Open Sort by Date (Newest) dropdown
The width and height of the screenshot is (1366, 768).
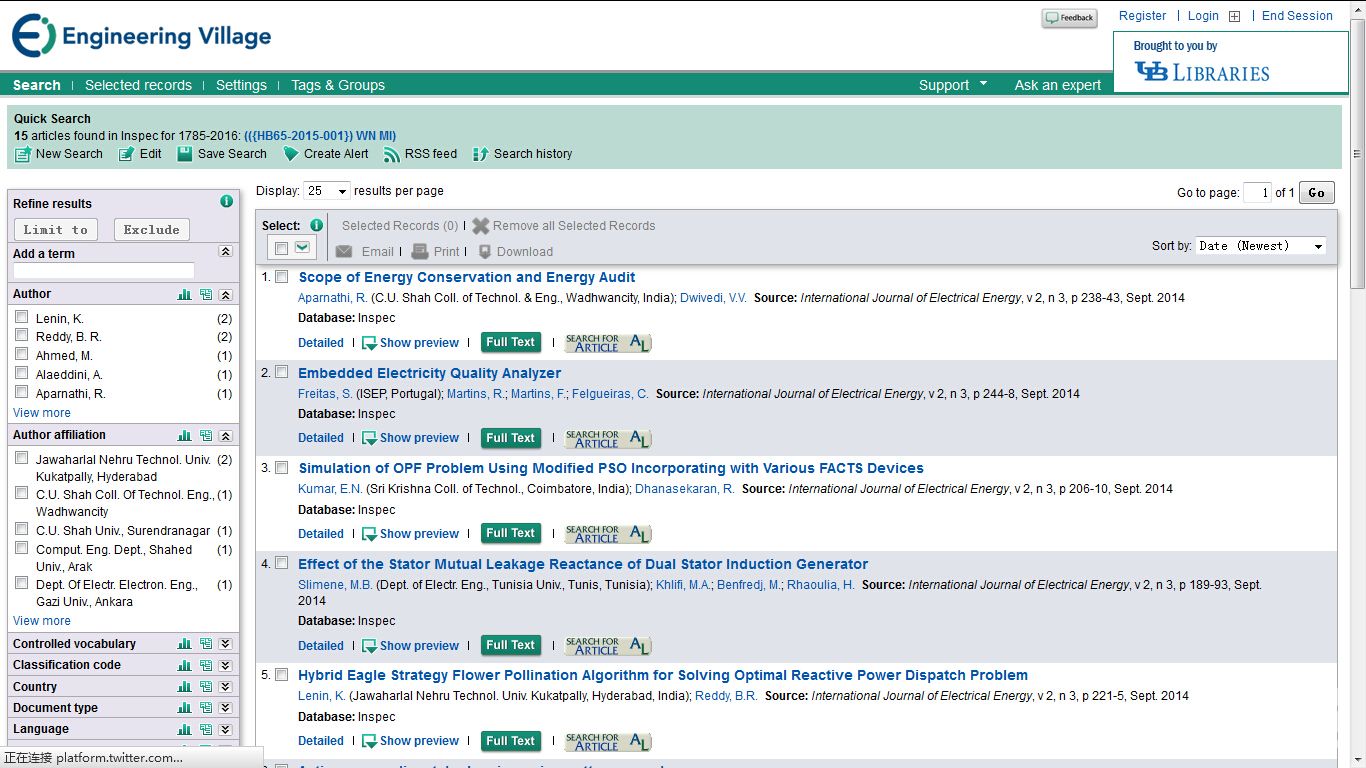click(1260, 246)
